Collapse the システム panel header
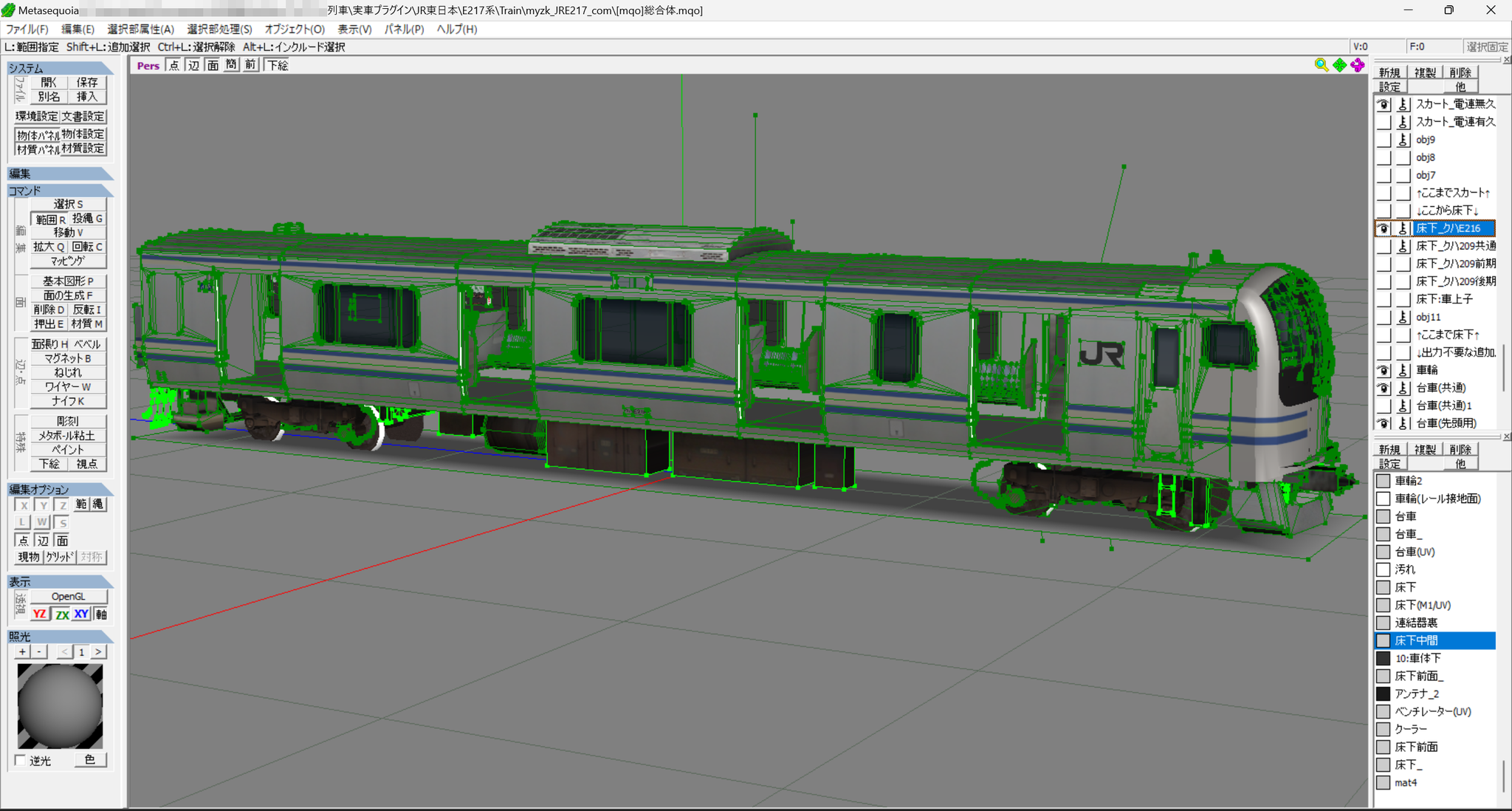The height and width of the screenshot is (811, 1512). click(x=59, y=68)
